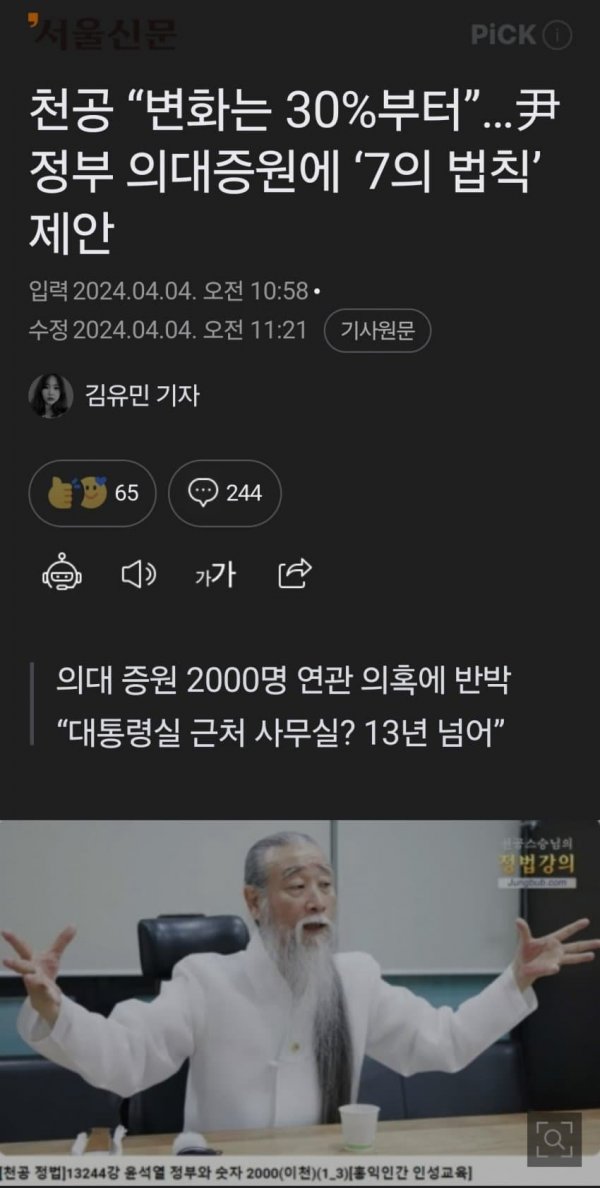Tap the magnifier image zoom icon
Image resolution: width=600 pixels, height=1188 pixels.
tap(554, 1138)
